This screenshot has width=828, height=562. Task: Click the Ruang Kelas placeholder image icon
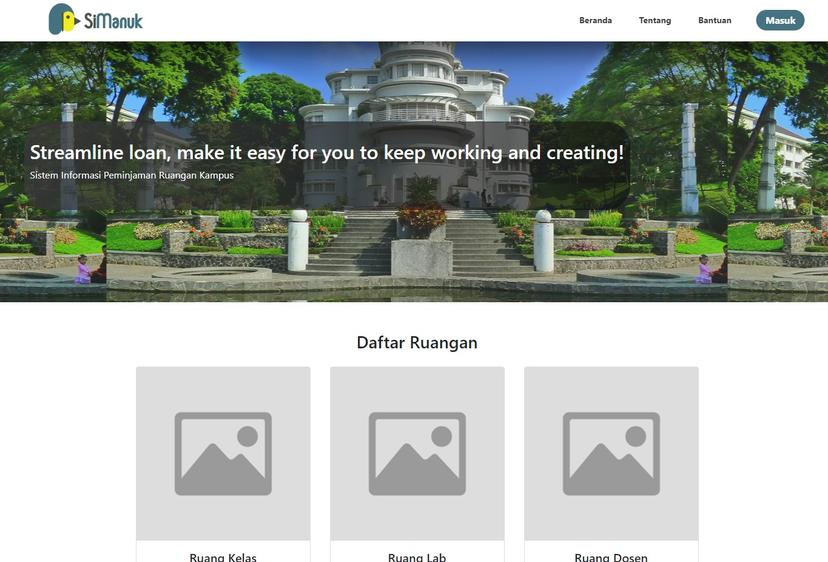click(223, 453)
